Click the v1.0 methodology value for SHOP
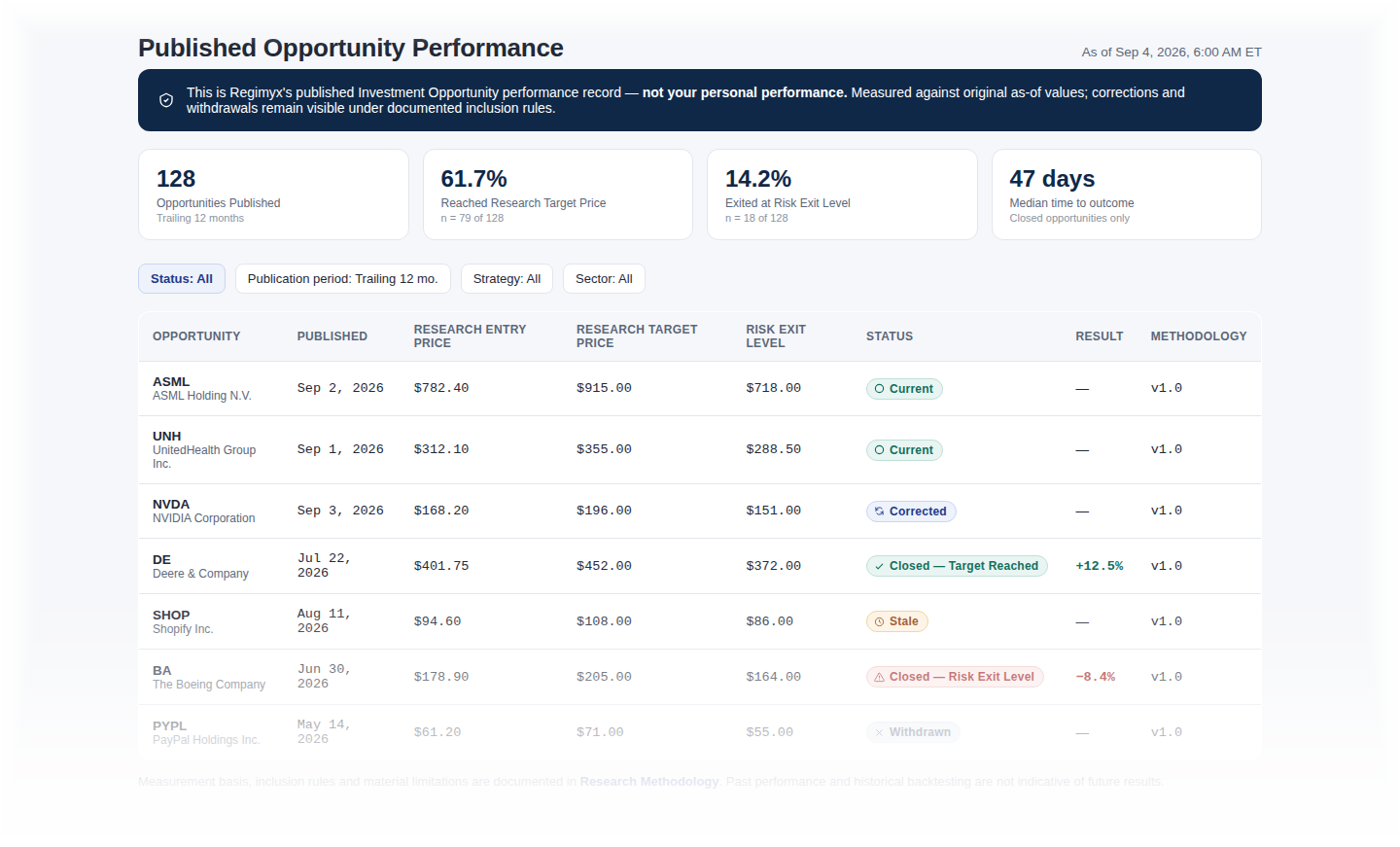 click(1167, 621)
